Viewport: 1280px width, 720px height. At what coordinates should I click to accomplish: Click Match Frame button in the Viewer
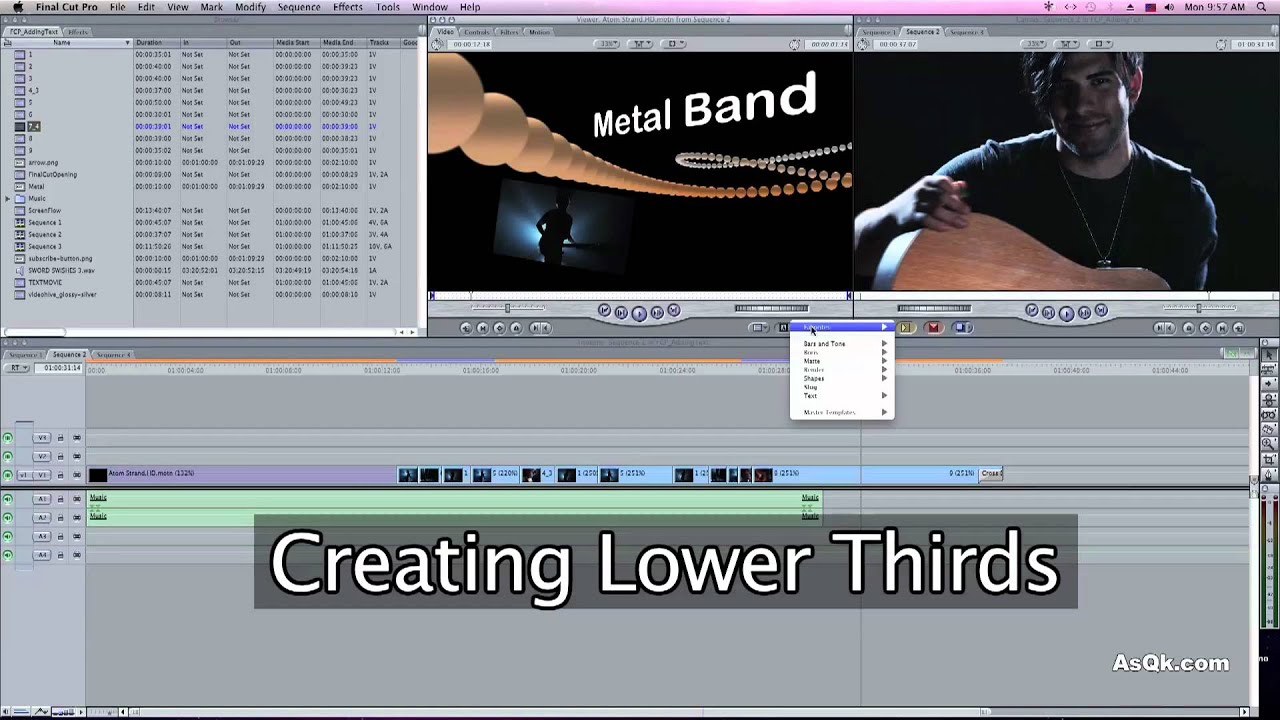click(465, 327)
